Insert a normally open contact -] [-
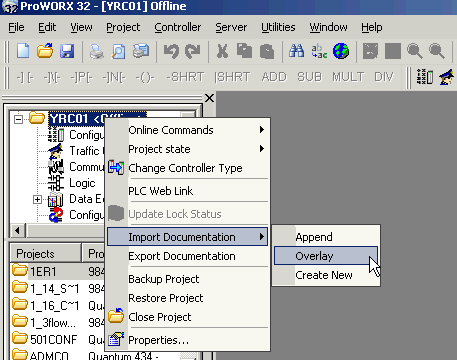The image size is (457, 360). pyautogui.click(x=25, y=77)
